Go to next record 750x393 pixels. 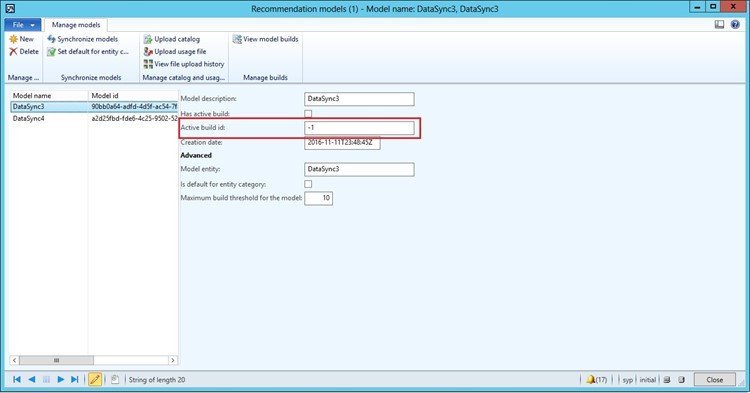point(61,380)
